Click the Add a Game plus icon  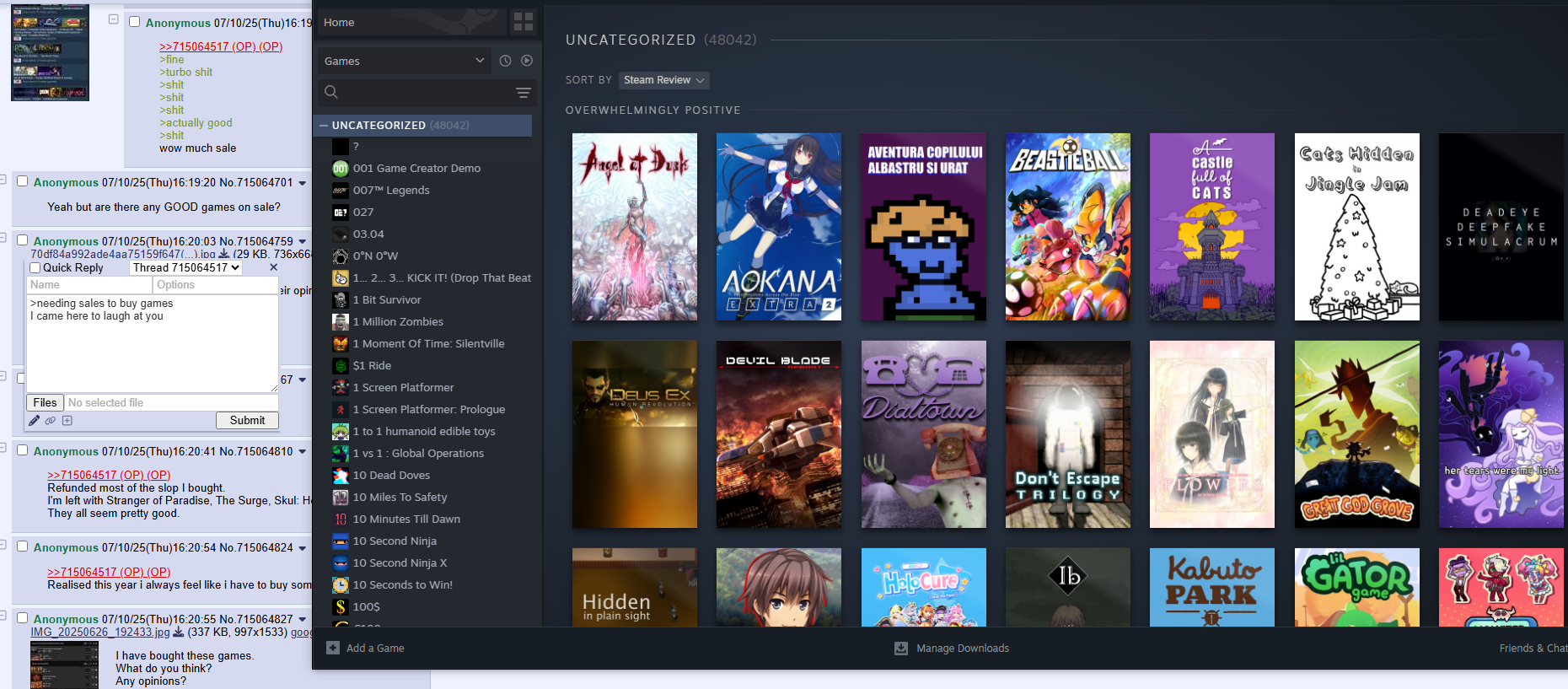(333, 648)
